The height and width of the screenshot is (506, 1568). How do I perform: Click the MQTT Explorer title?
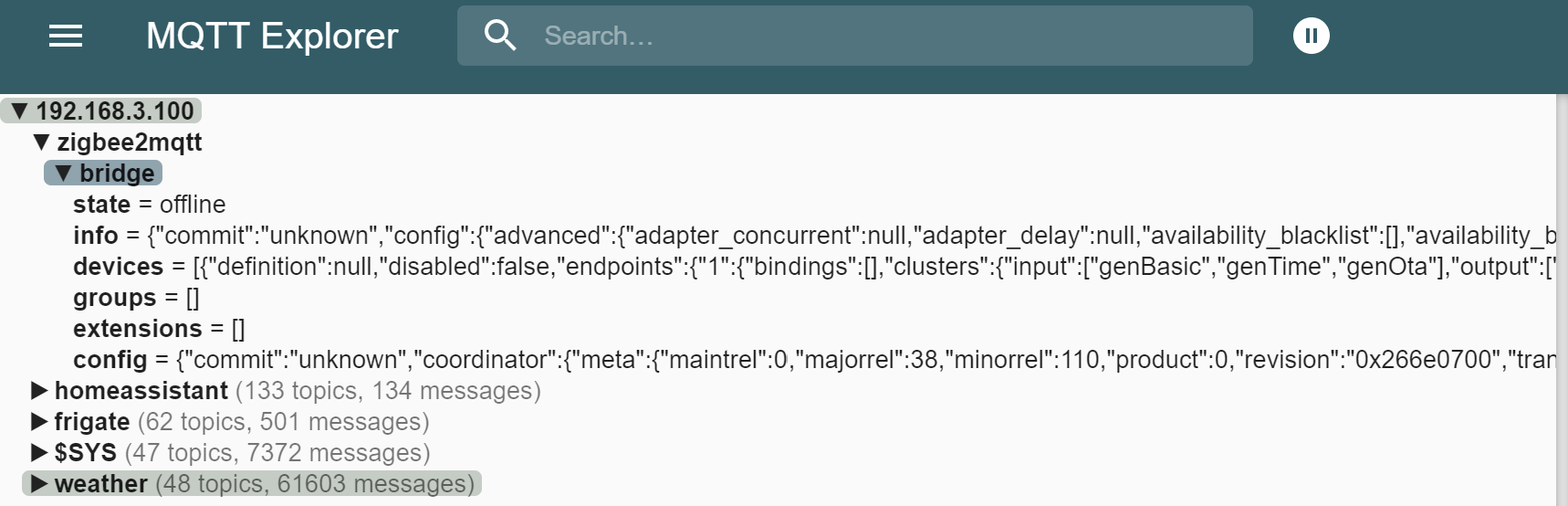tap(272, 37)
